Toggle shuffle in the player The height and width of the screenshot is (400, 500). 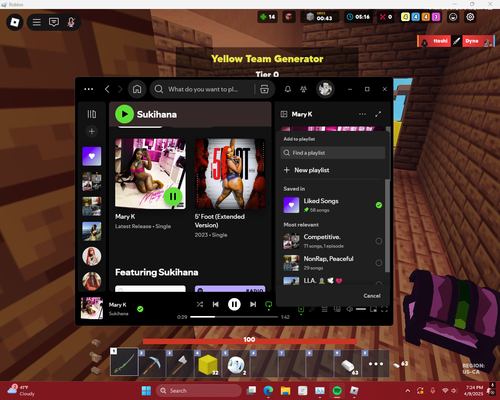(200, 304)
